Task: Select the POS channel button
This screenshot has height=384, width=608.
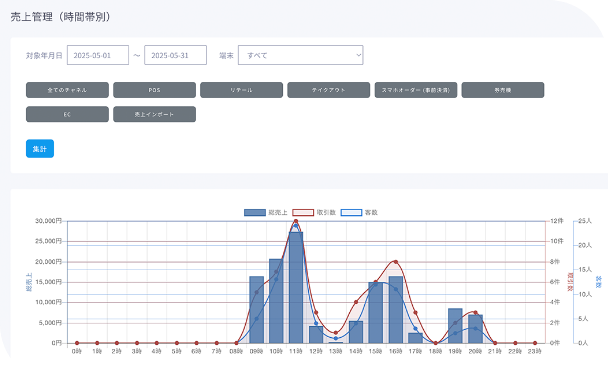Action: [x=154, y=90]
